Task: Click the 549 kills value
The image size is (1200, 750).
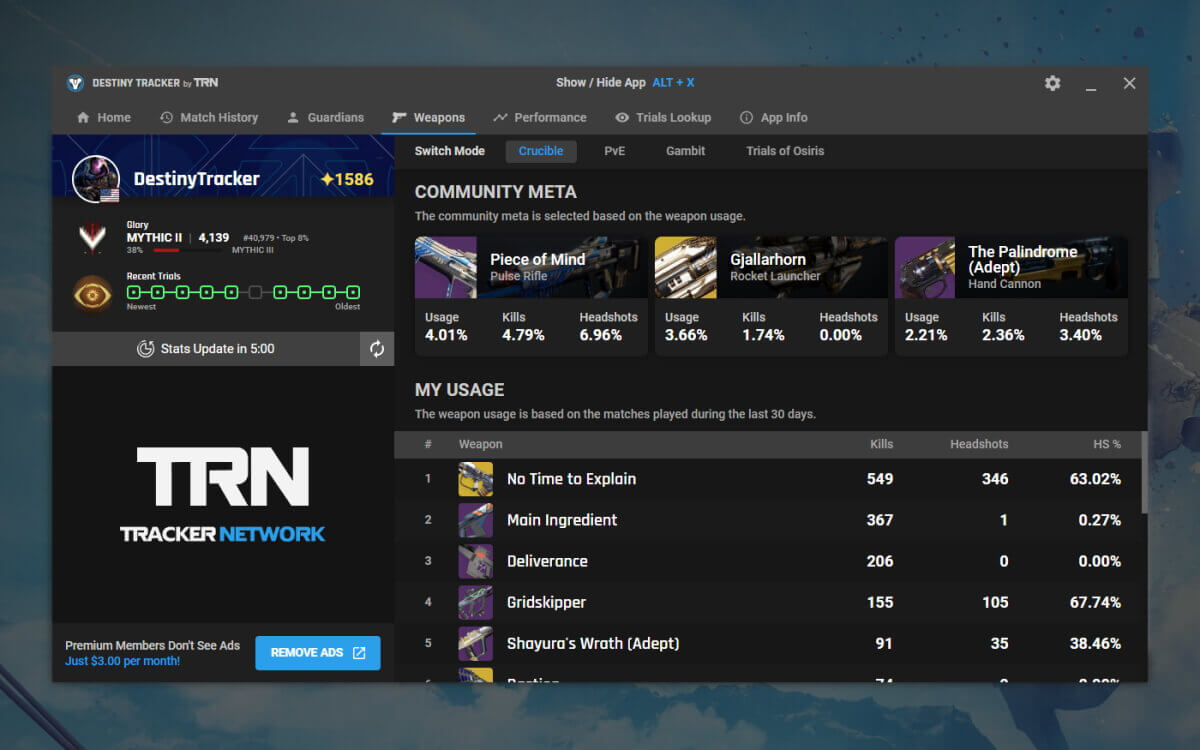Action: coord(880,479)
